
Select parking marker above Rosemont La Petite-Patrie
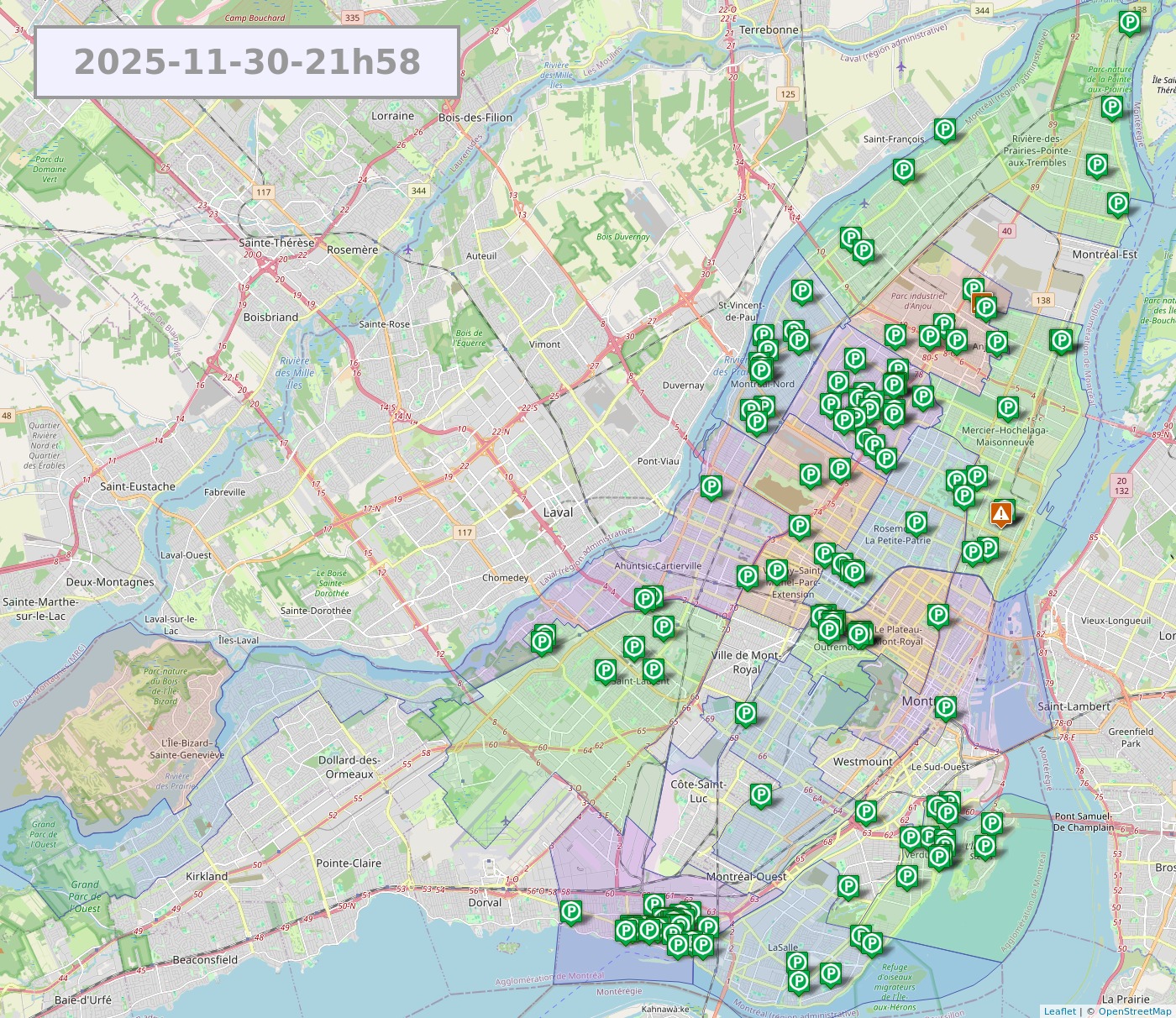[x=916, y=522]
